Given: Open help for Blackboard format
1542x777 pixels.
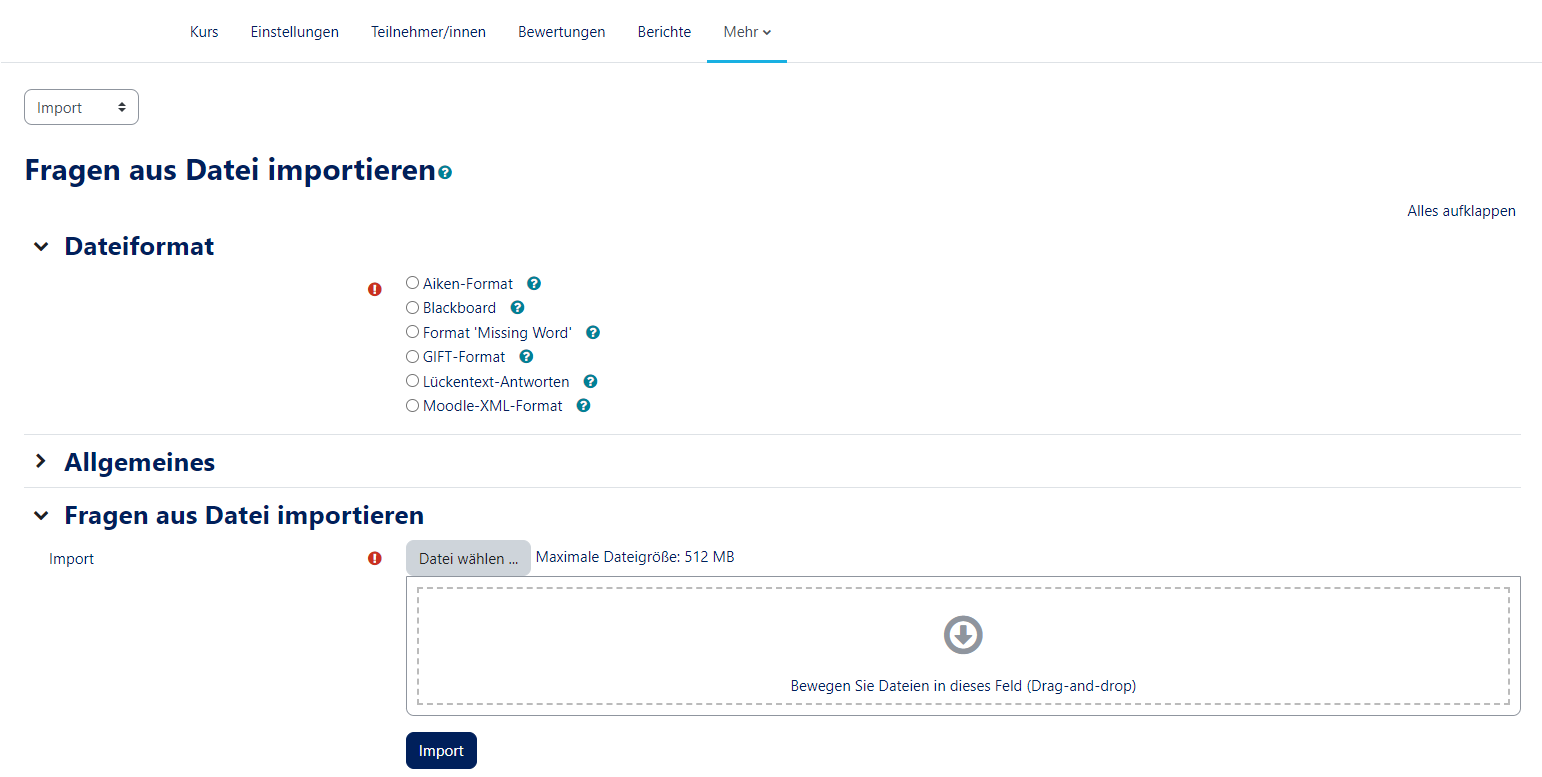Looking at the screenshot, I should tap(517, 308).
